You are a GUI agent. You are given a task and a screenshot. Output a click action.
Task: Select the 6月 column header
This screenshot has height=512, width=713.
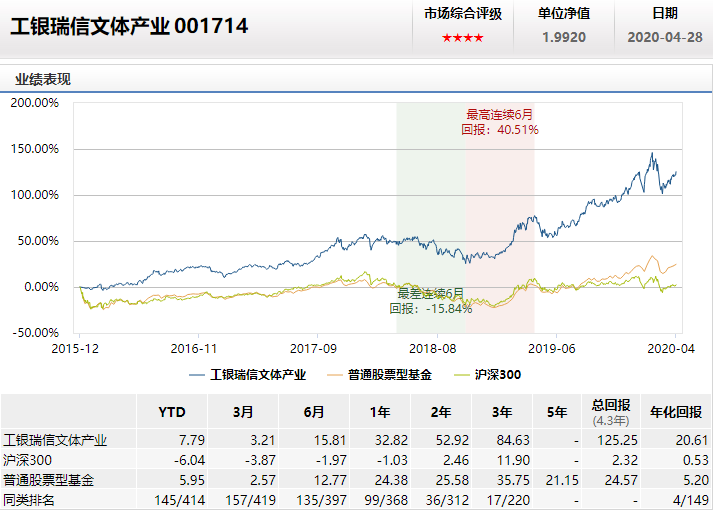314,412
